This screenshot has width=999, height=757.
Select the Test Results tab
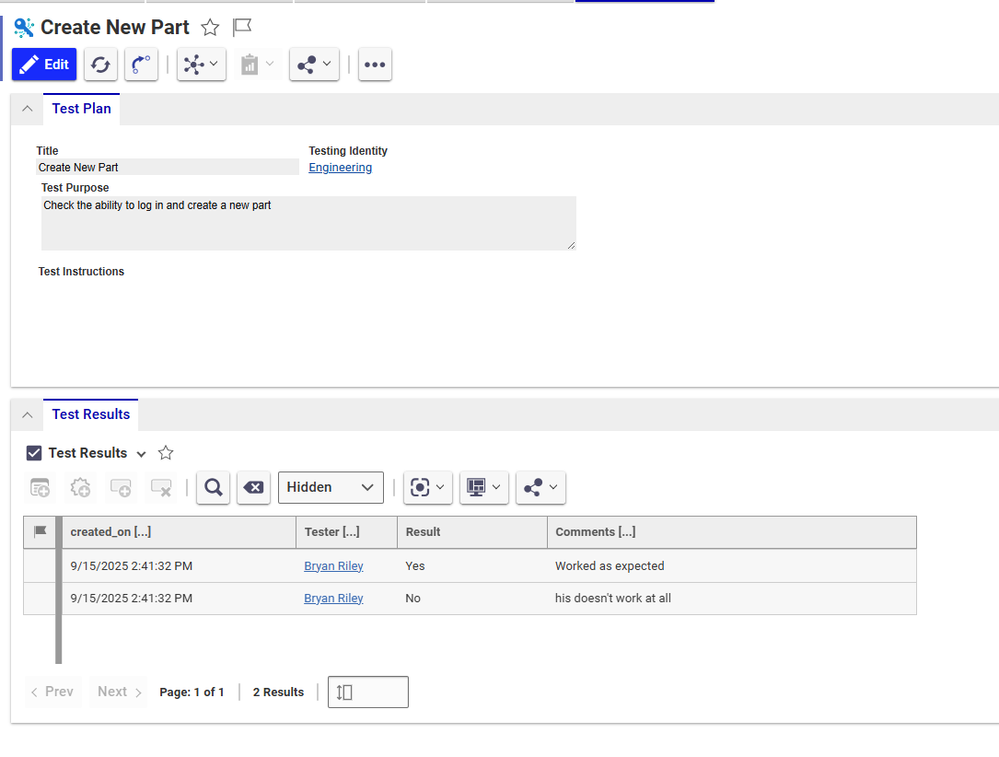point(91,414)
